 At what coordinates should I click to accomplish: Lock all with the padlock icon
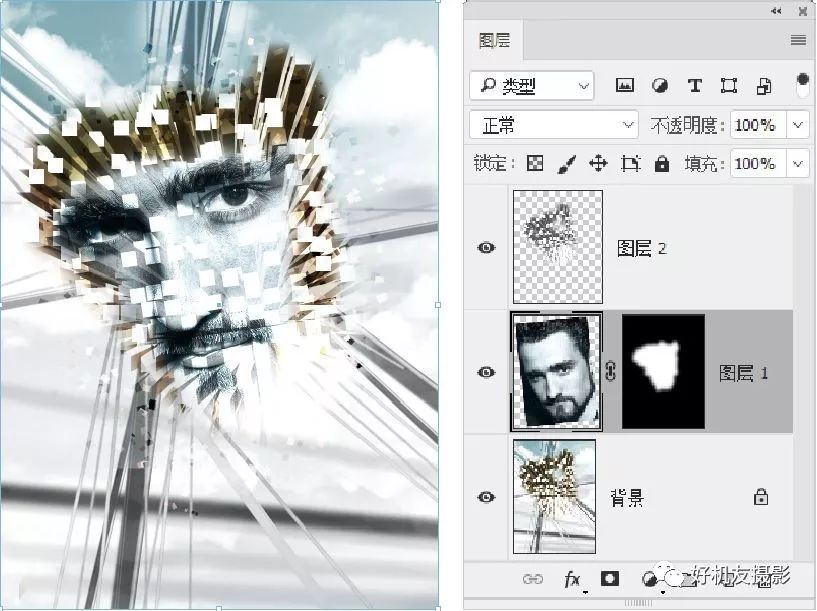(662, 164)
